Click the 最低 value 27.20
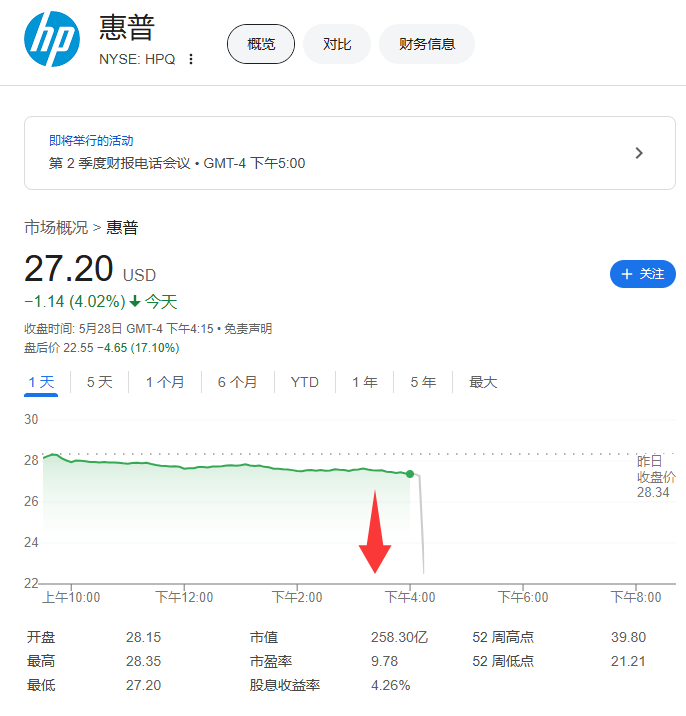 click(x=143, y=685)
